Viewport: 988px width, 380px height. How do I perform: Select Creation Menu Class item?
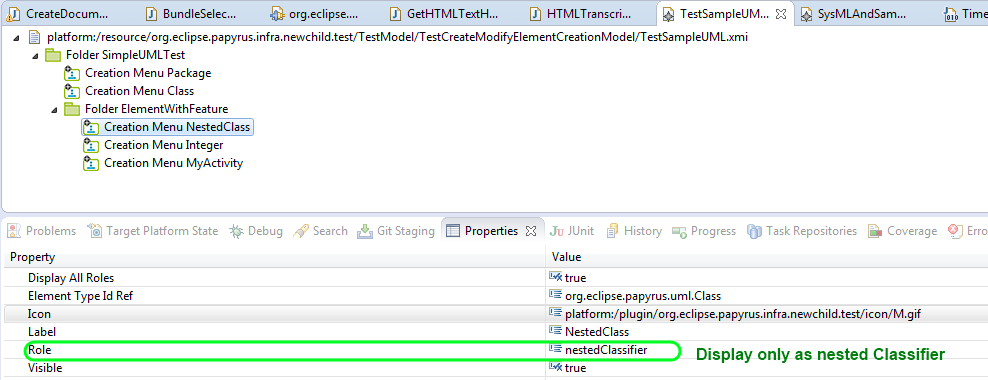(x=139, y=91)
